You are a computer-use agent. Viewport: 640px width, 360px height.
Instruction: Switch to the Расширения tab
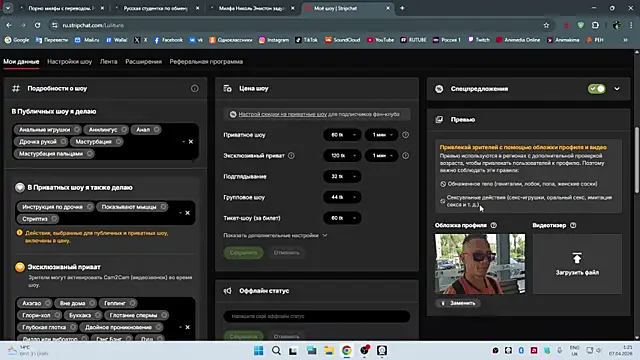tap(143, 62)
